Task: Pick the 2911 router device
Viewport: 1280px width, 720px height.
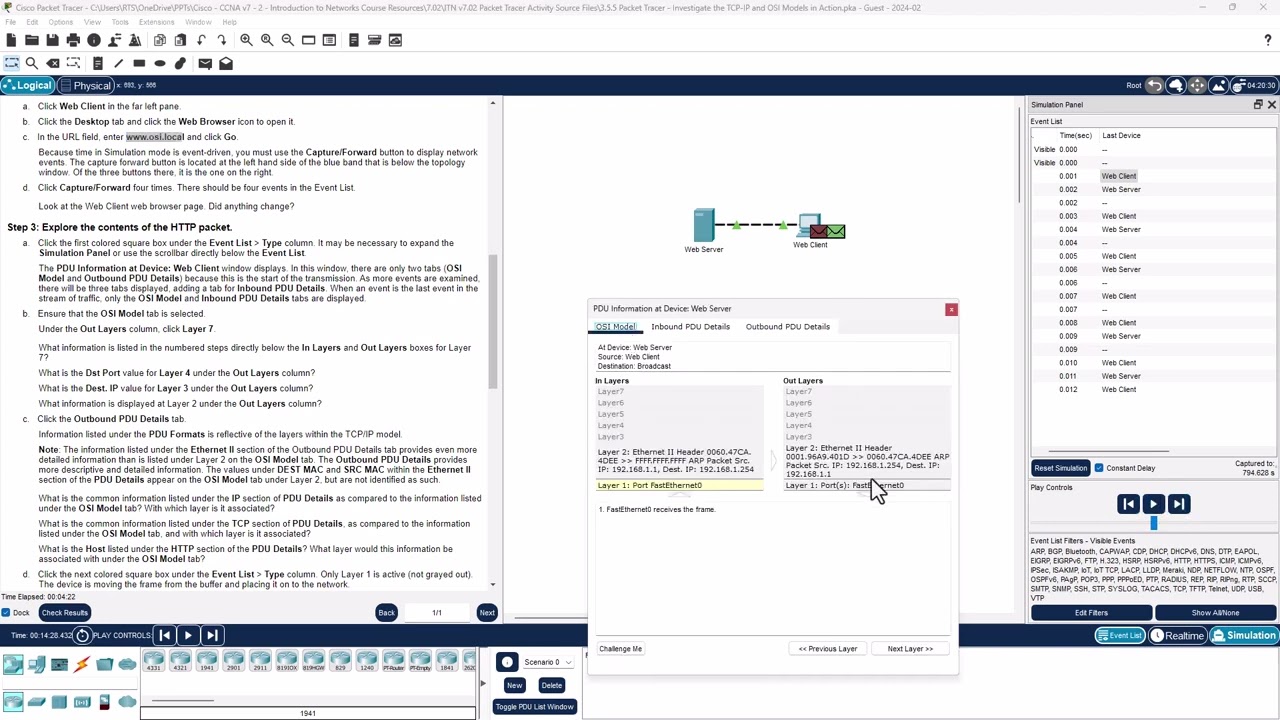Action: click(260, 660)
